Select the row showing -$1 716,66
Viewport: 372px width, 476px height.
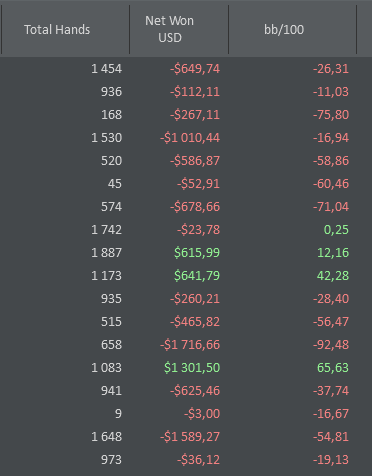tap(186, 345)
